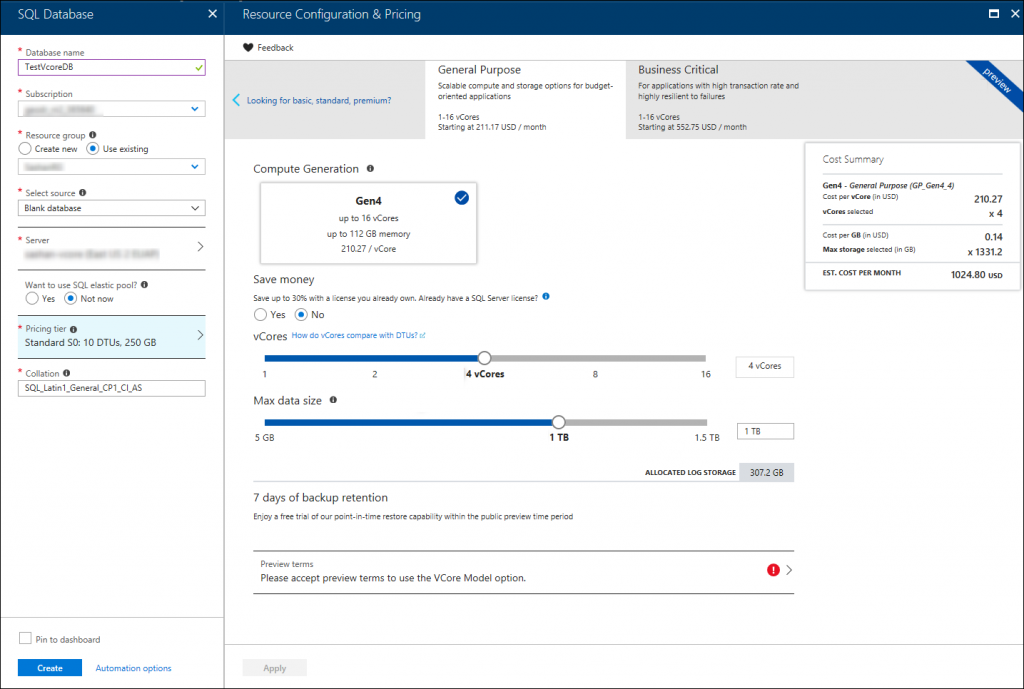The height and width of the screenshot is (689, 1024).
Task: Click the Resource group info icon
Action: coord(92,134)
